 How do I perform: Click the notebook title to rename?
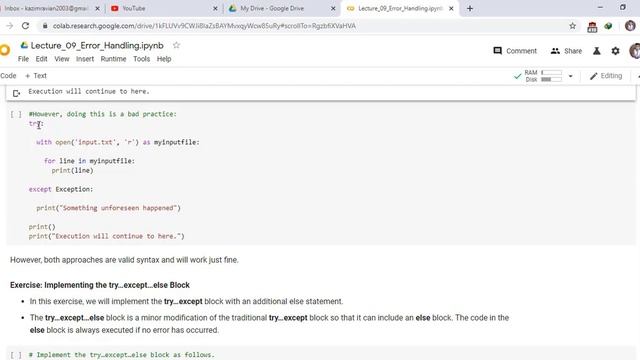pyautogui.click(x=97, y=45)
